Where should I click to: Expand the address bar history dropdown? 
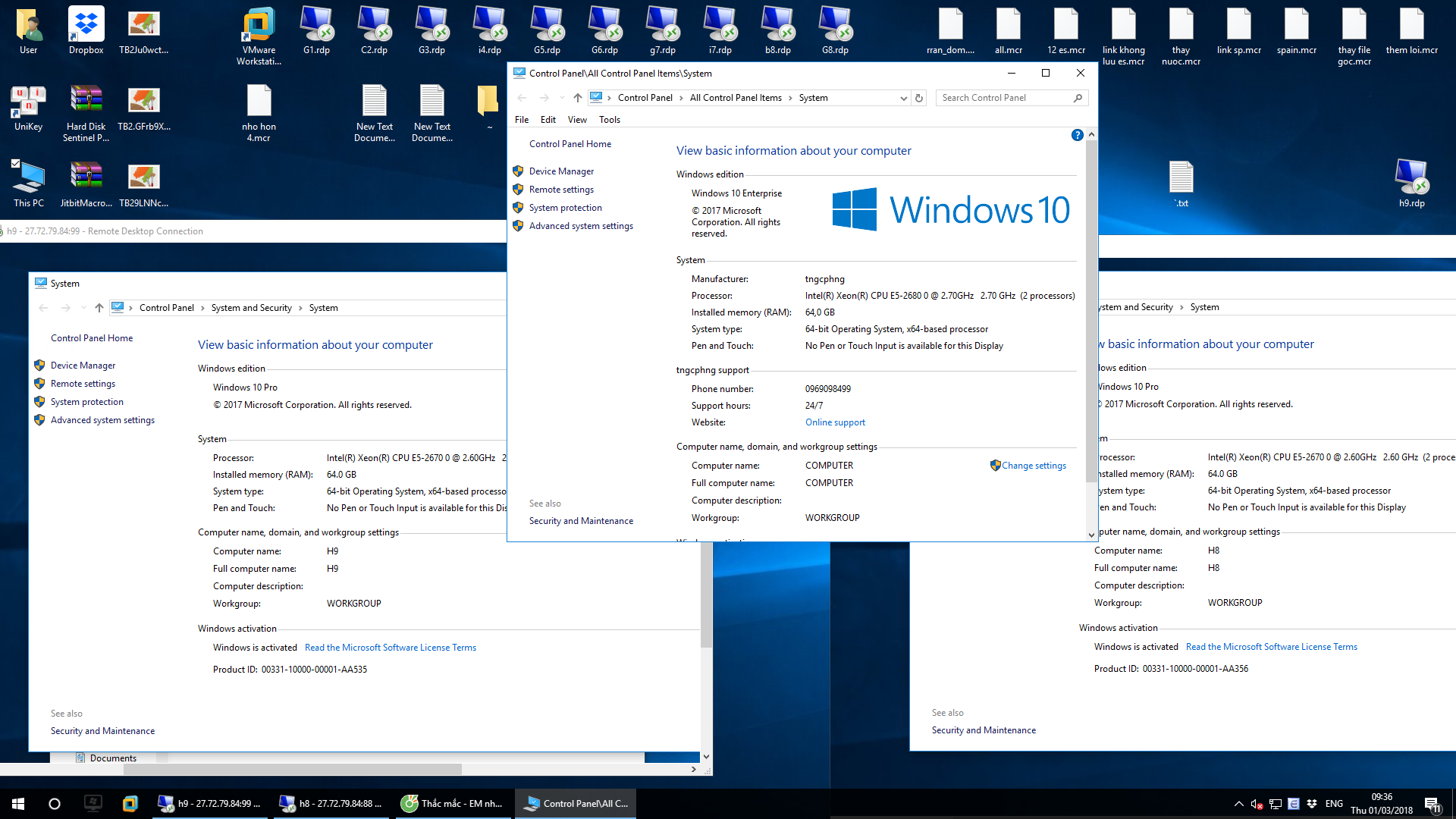(903, 98)
